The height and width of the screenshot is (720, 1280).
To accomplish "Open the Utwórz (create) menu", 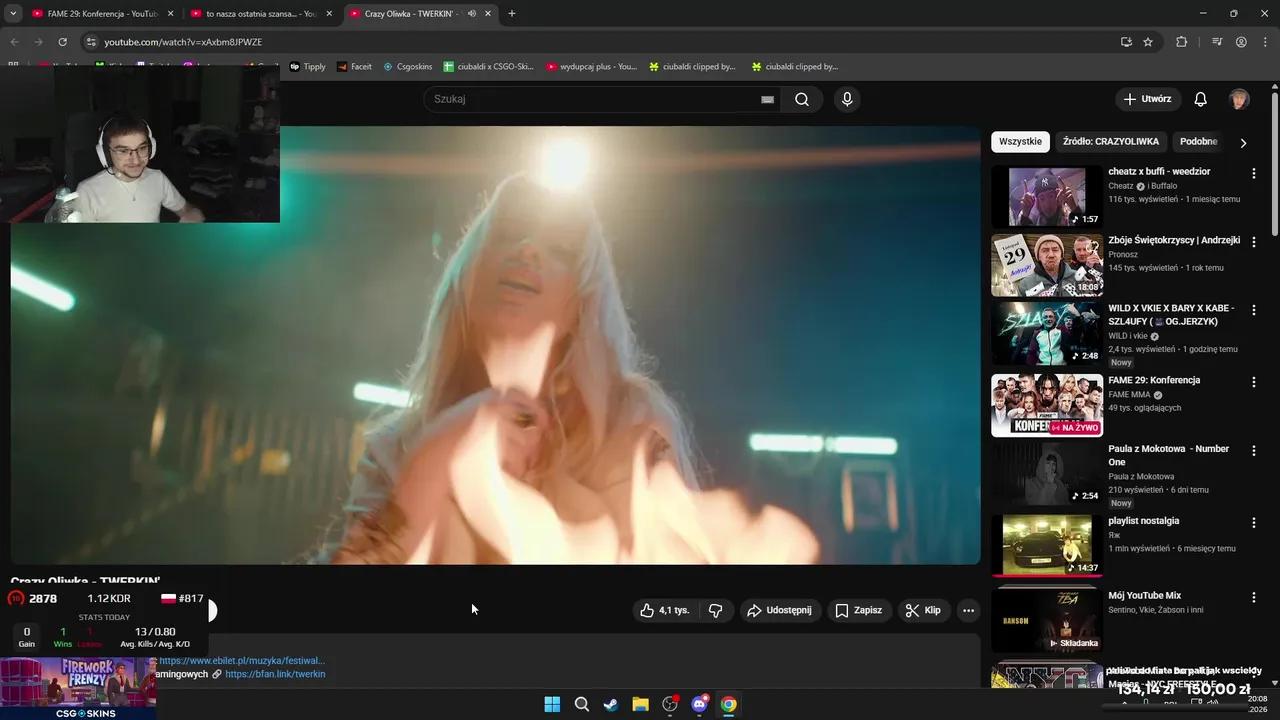I will pos(1148,99).
